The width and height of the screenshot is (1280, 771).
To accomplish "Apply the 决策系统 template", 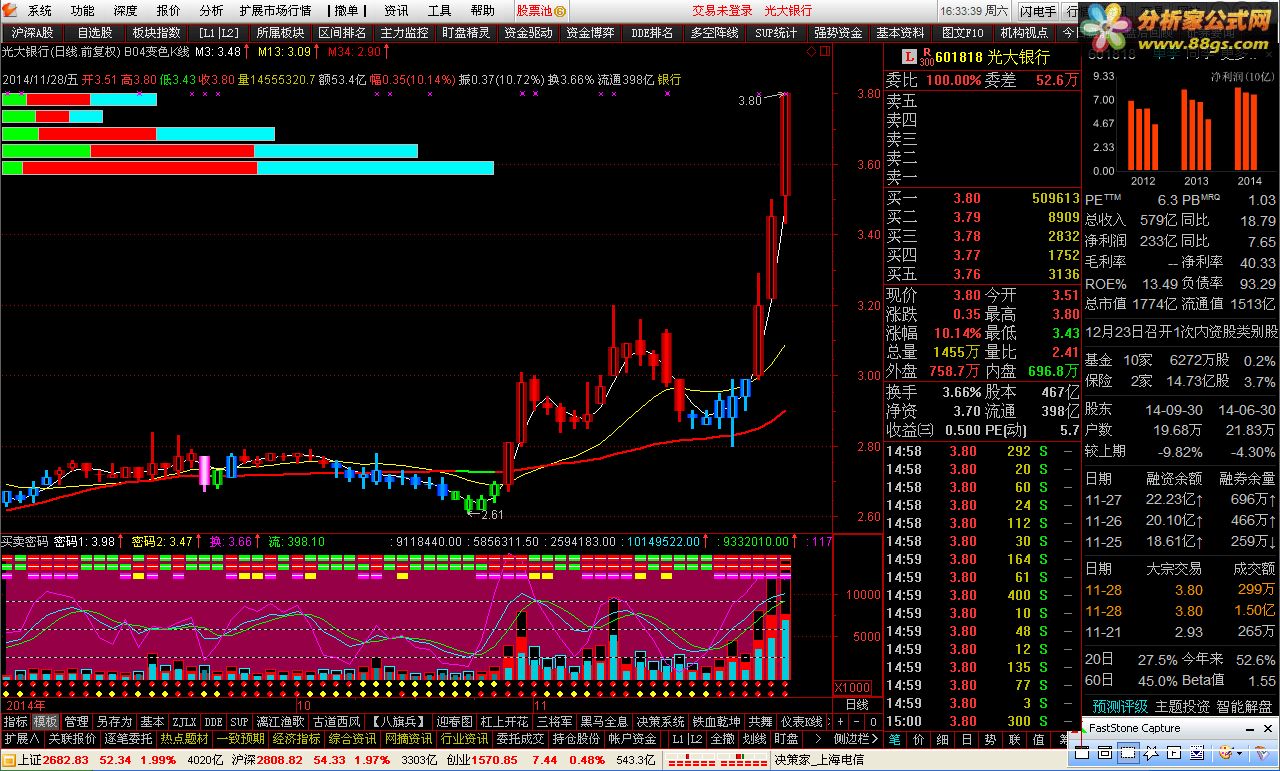I will point(659,720).
